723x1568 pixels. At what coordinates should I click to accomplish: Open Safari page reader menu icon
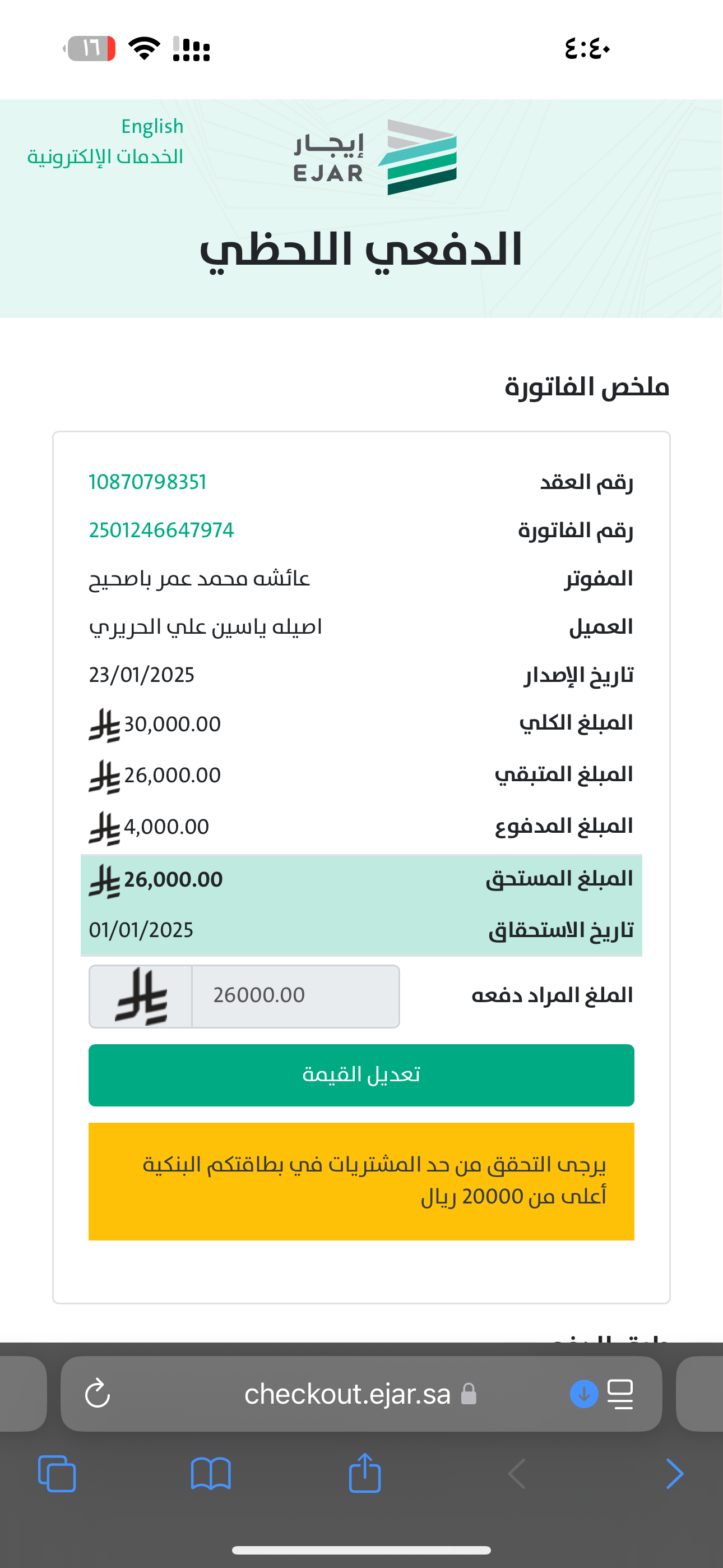tap(621, 1393)
